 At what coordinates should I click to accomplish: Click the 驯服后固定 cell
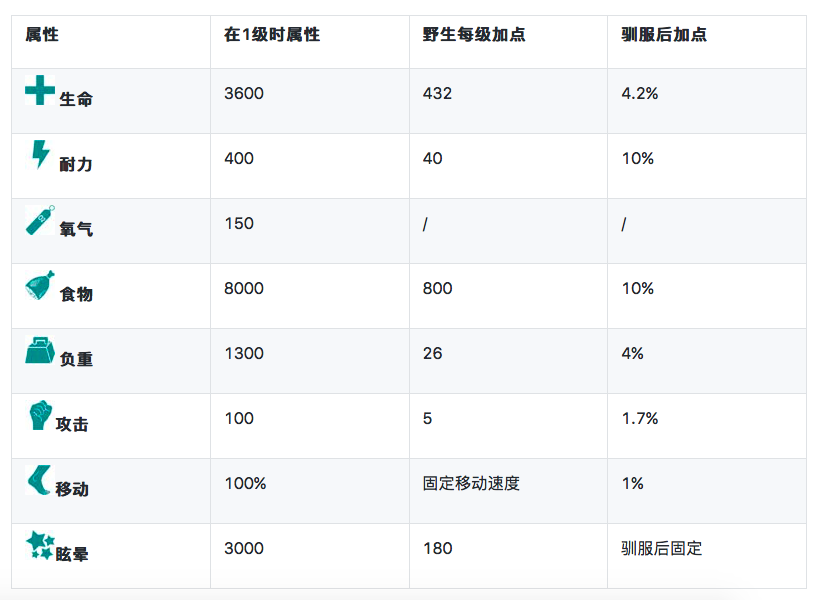tap(662, 549)
